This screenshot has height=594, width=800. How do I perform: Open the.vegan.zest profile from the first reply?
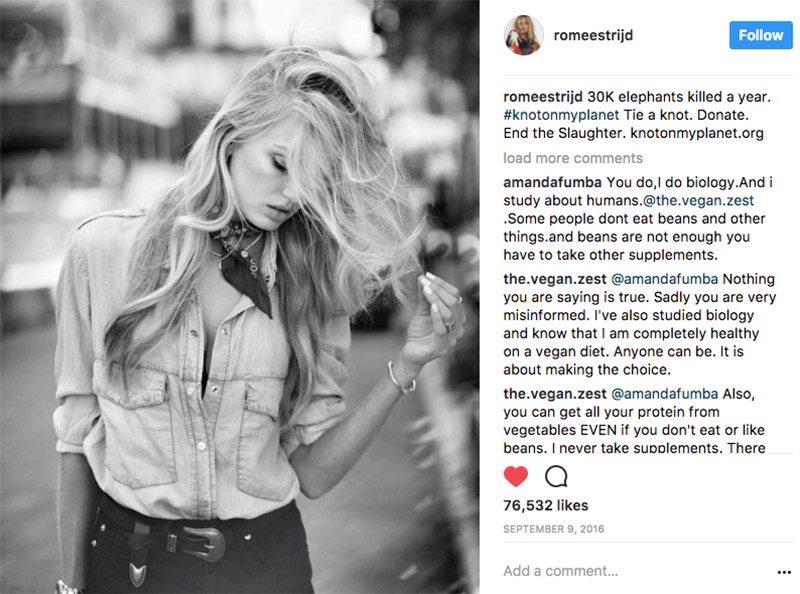point(555,279)
